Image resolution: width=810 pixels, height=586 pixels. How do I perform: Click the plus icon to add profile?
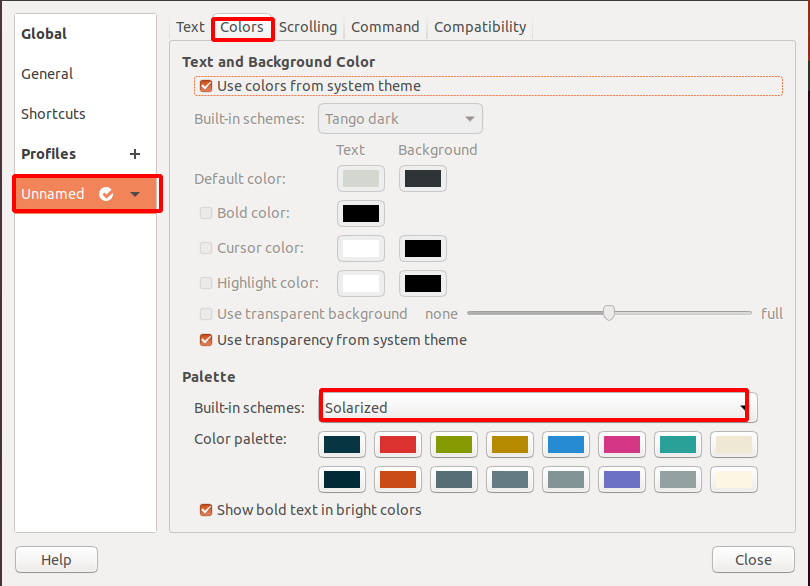click(x=135, y=154)
